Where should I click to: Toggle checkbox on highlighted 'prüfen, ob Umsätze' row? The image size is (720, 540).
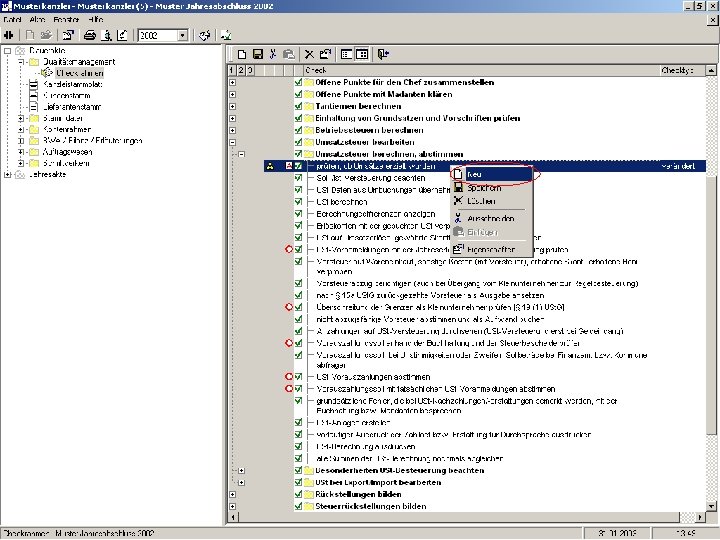298,166
